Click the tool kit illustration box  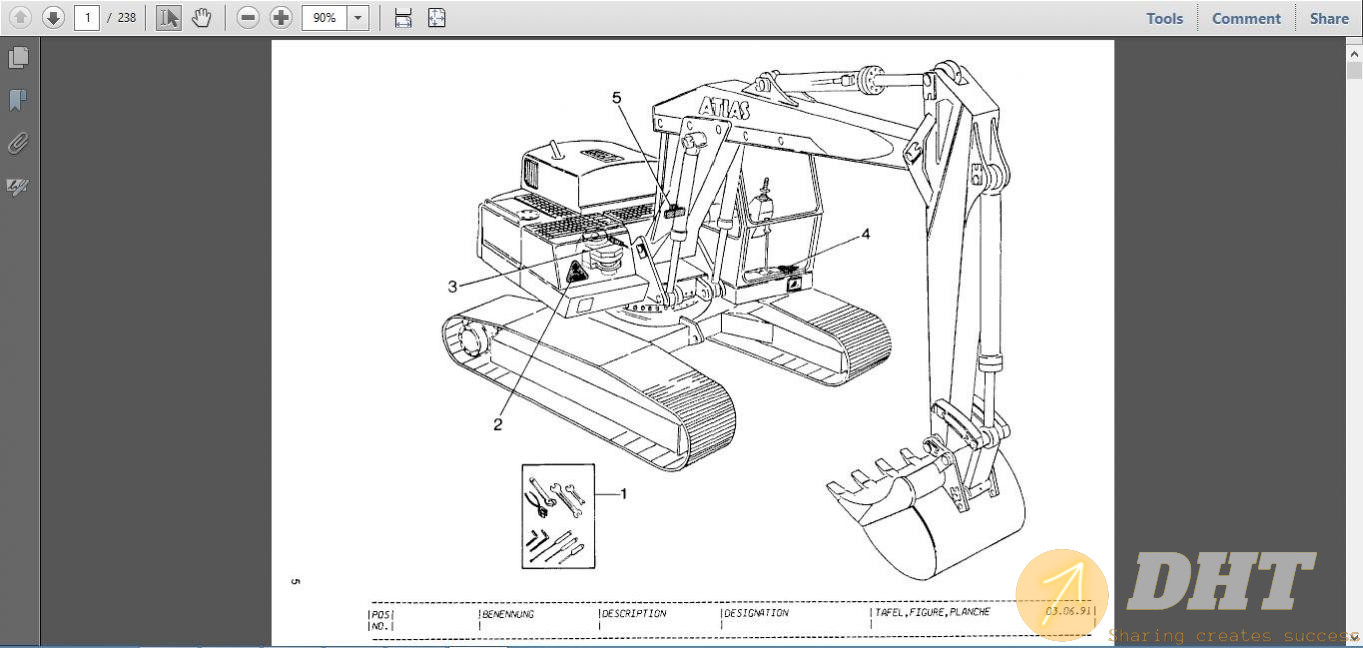click(x=558, y=516)
